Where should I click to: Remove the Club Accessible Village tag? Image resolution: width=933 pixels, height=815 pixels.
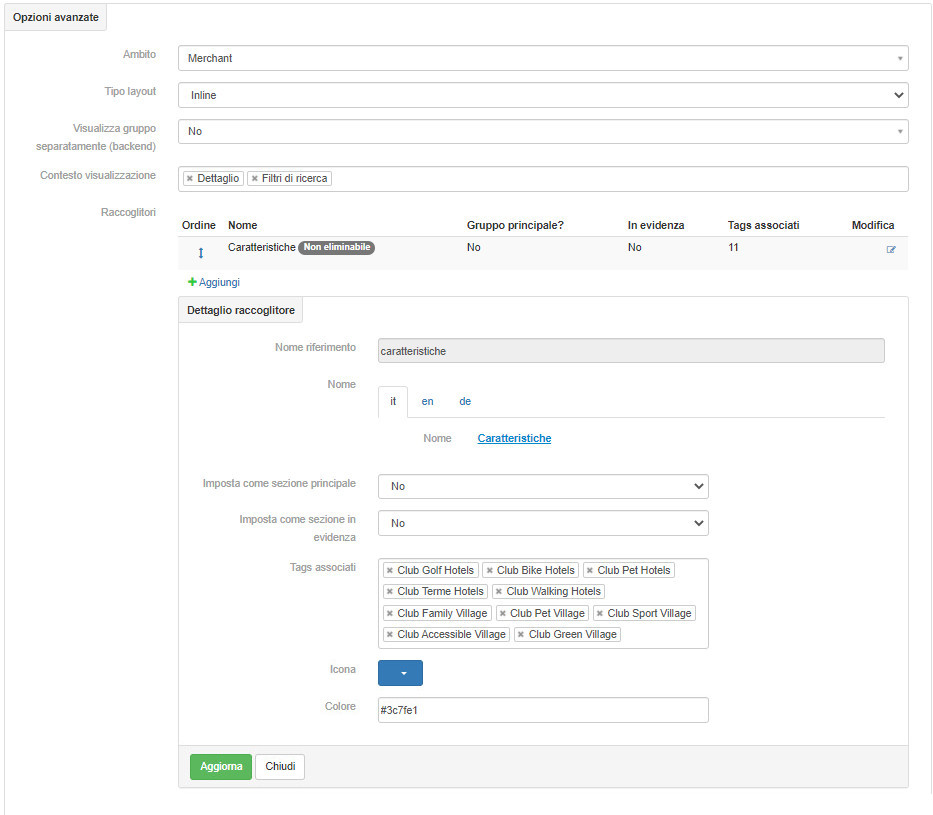[390, 635]
